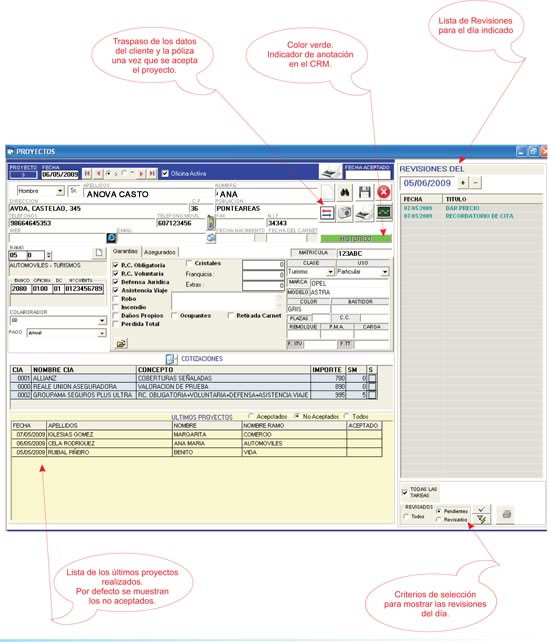Open the green CRM monitor icon
Image resolution: width=550 pixels, height=642 pixels.
(384, 212)
